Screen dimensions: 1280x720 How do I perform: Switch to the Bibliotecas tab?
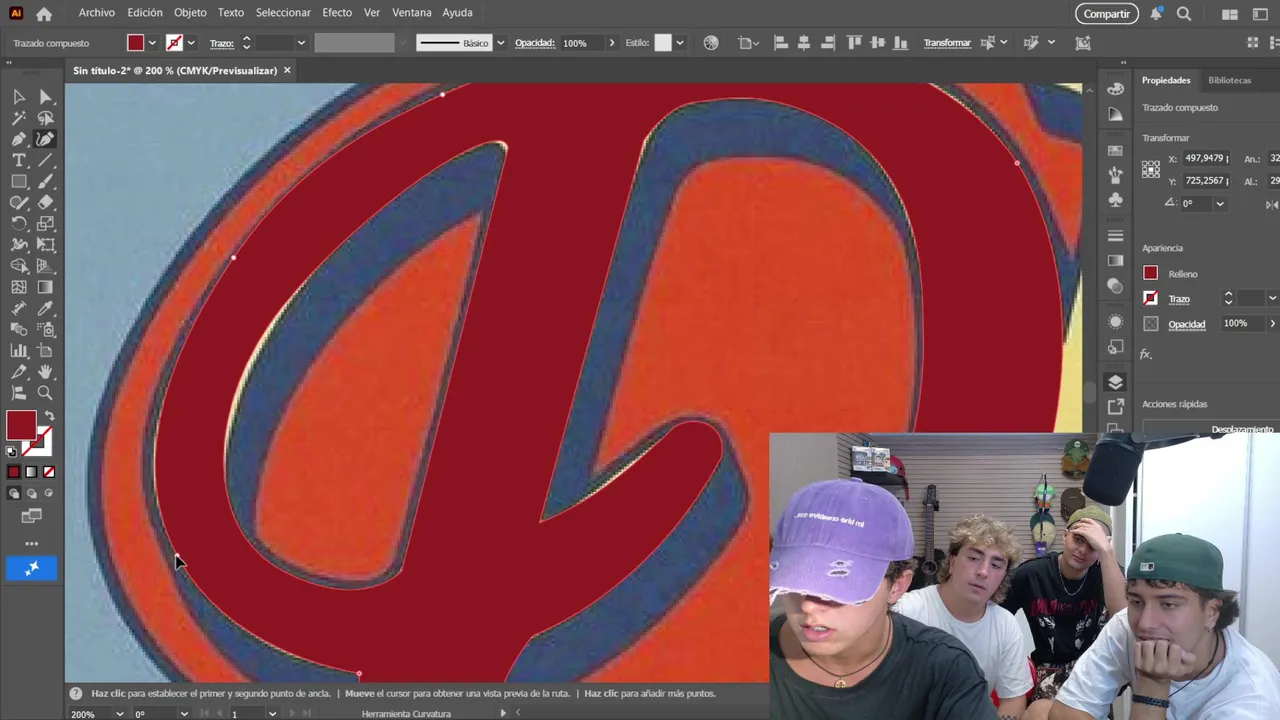click(1229, 80)
